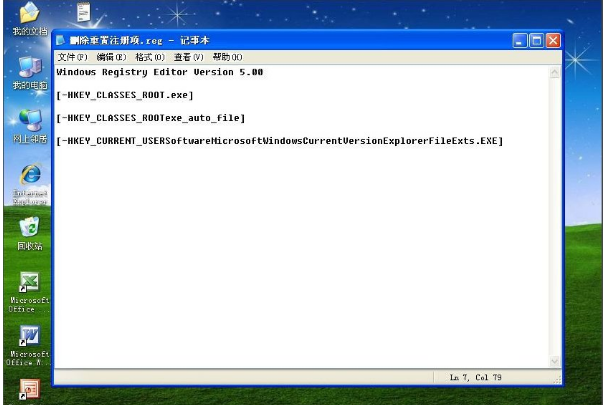Image resolution: width=604 pixels, height=405 pixels.
Task: Maximize the Notepad window
Action: [536, 41]
